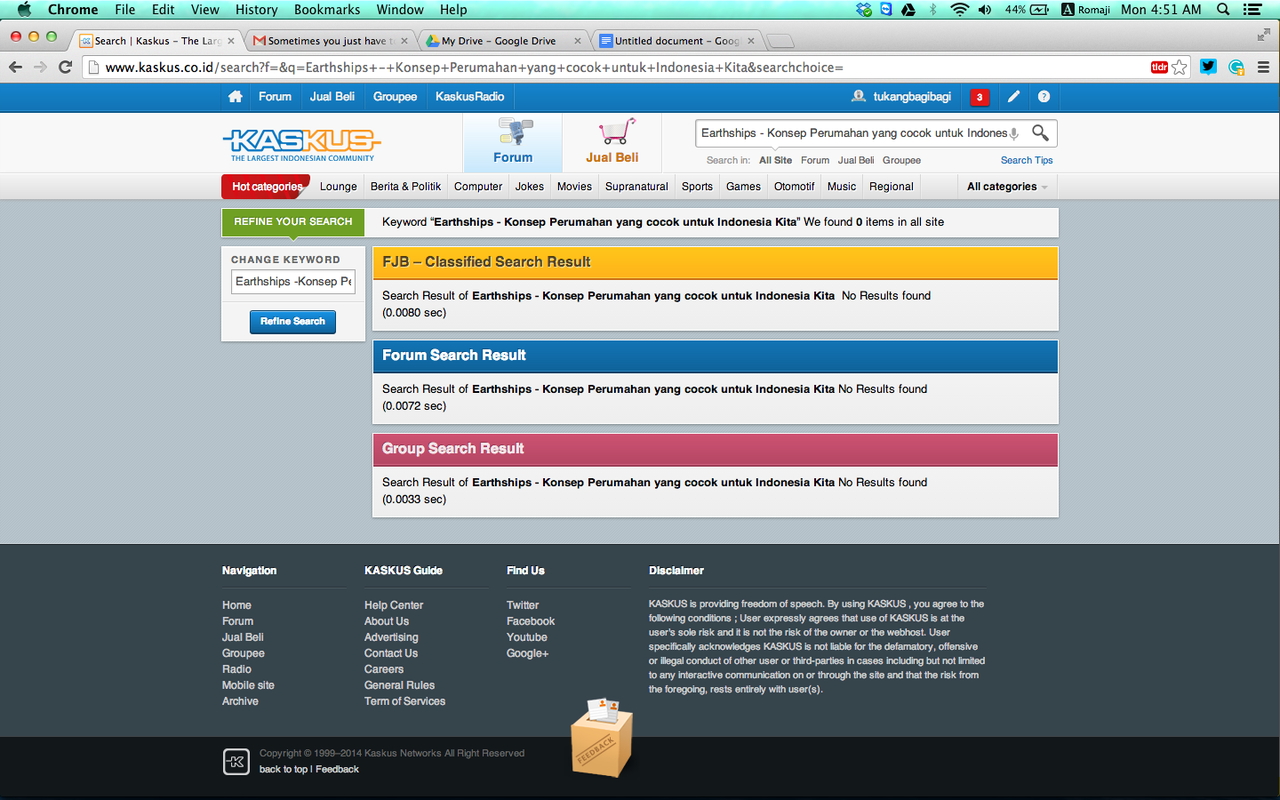
Task: Open the battery 44% status menu
Action: (x=1027, y=9)
